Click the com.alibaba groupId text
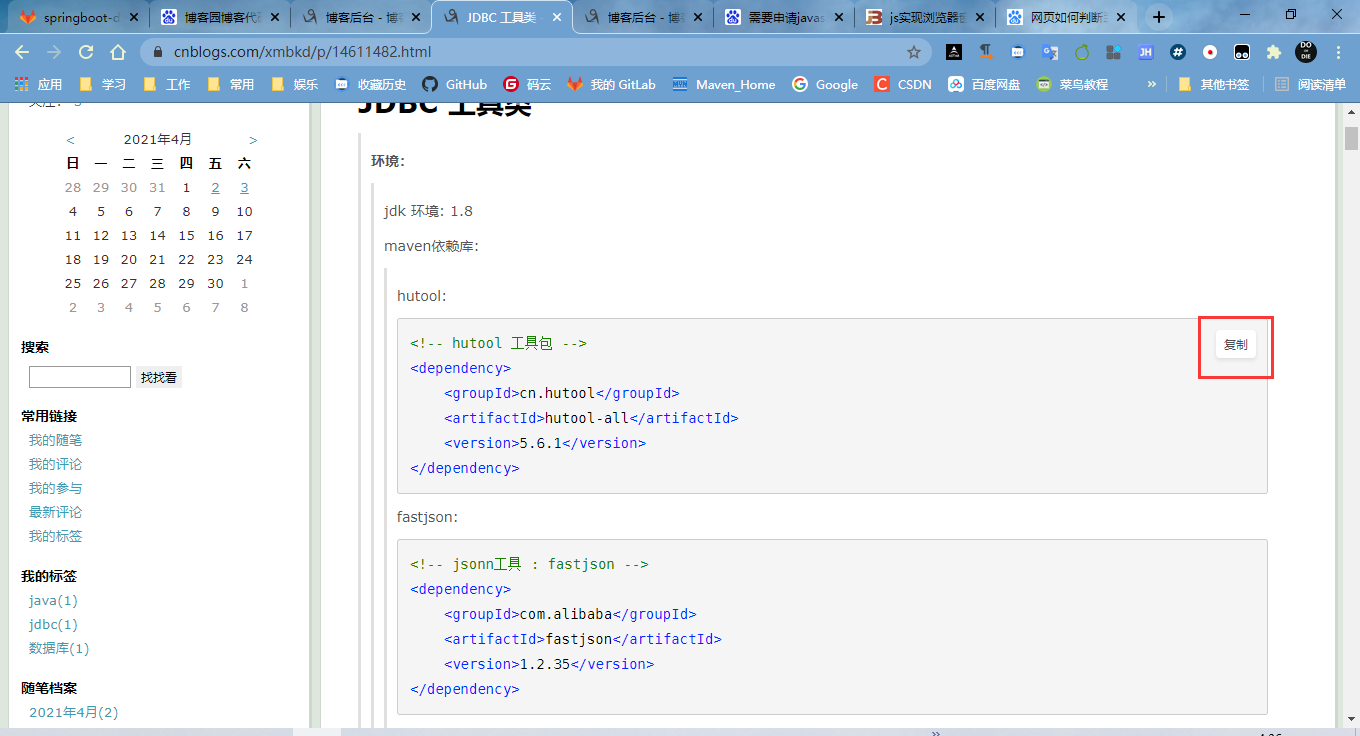Image resolution: width=1360 pixels, height=736 pixels. point(566,614)
